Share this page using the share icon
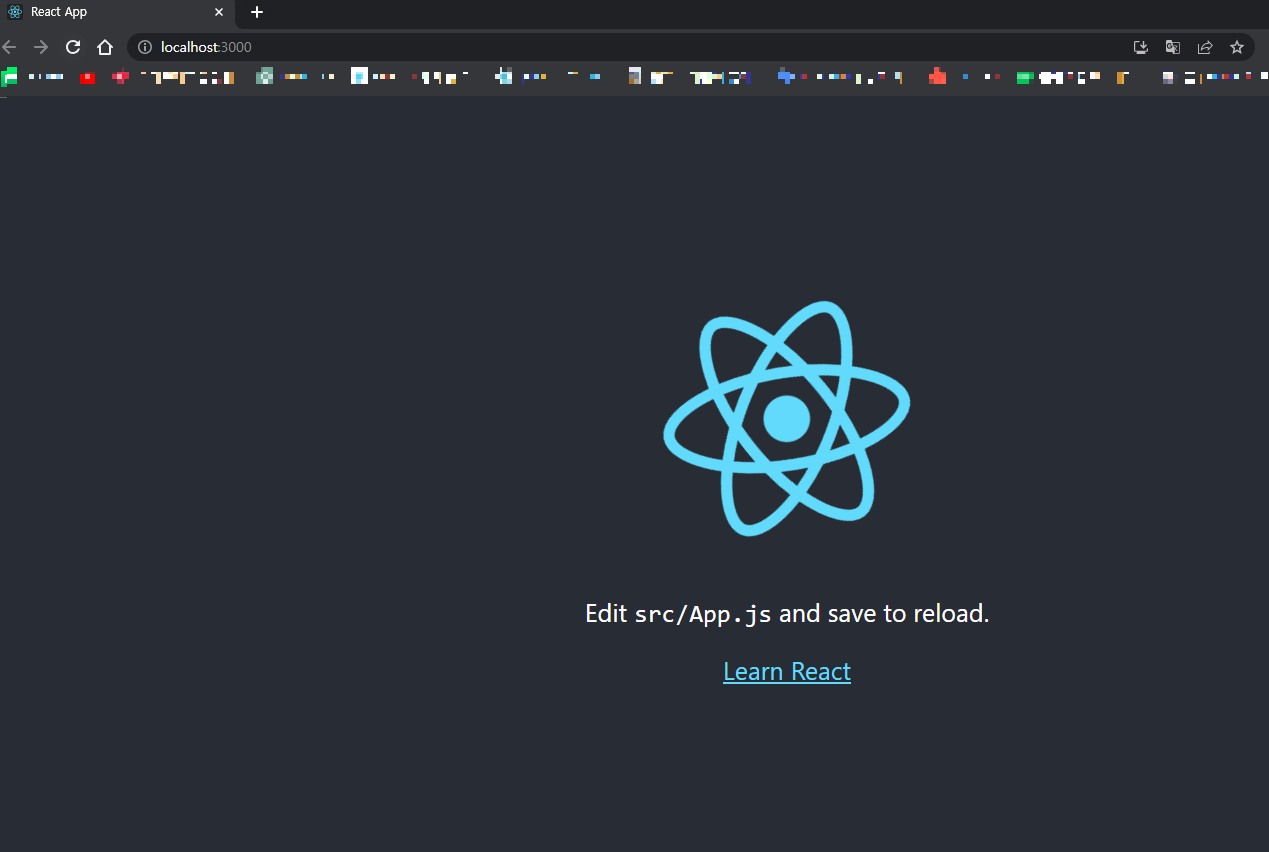The image size is (1269, 852). click(1205, 47)
